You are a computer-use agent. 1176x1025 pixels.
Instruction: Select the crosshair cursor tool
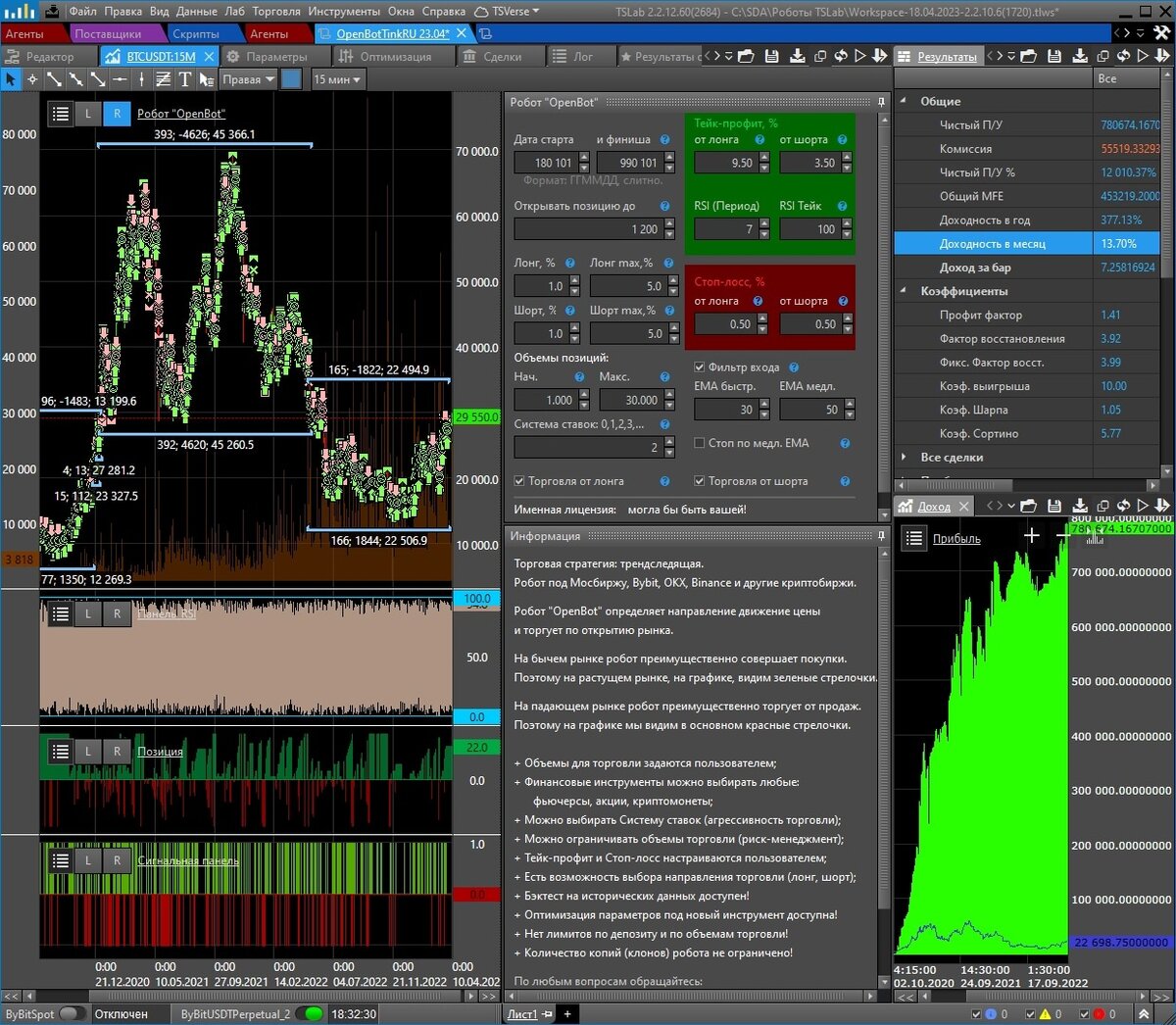[x=32, y=79]
